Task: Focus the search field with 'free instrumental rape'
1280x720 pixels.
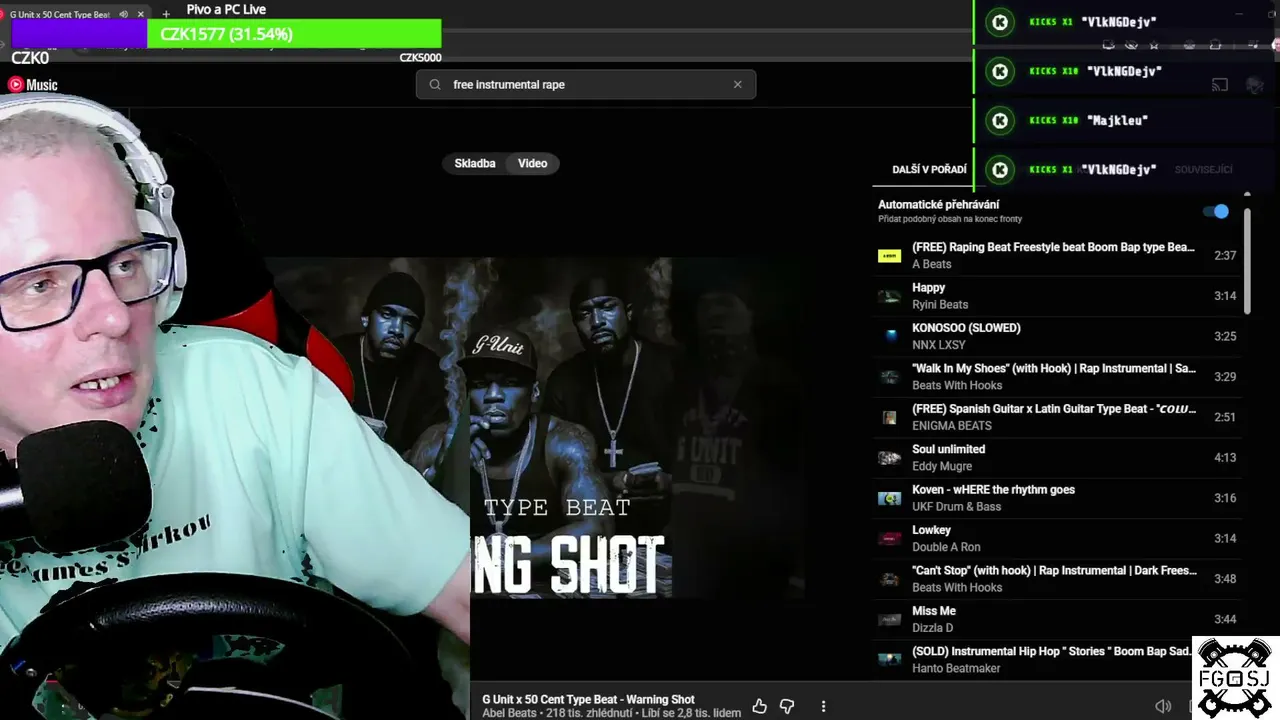Action: (x=586, y=85)
